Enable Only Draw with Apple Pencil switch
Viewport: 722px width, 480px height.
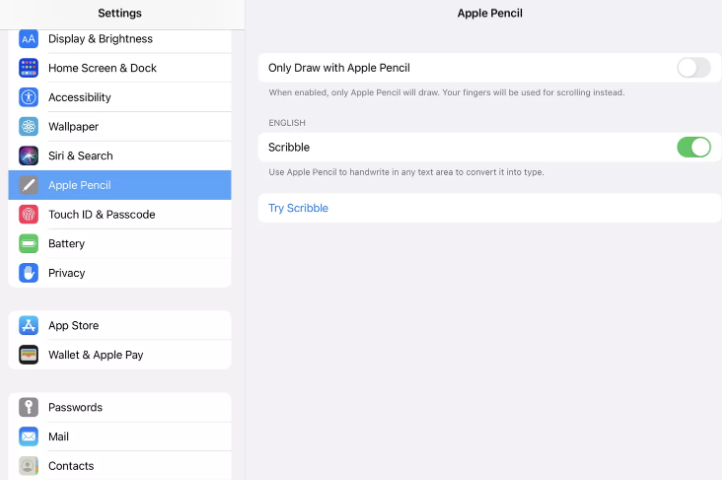click(693, 68)
